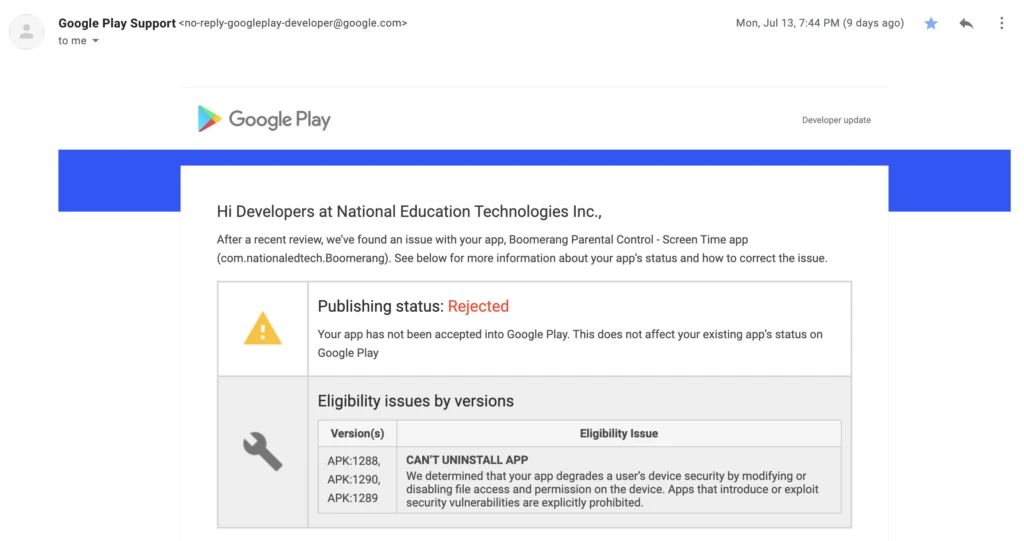
Task: Click the 'Hi Developers' greeting heading
Action: coord(409,211)
